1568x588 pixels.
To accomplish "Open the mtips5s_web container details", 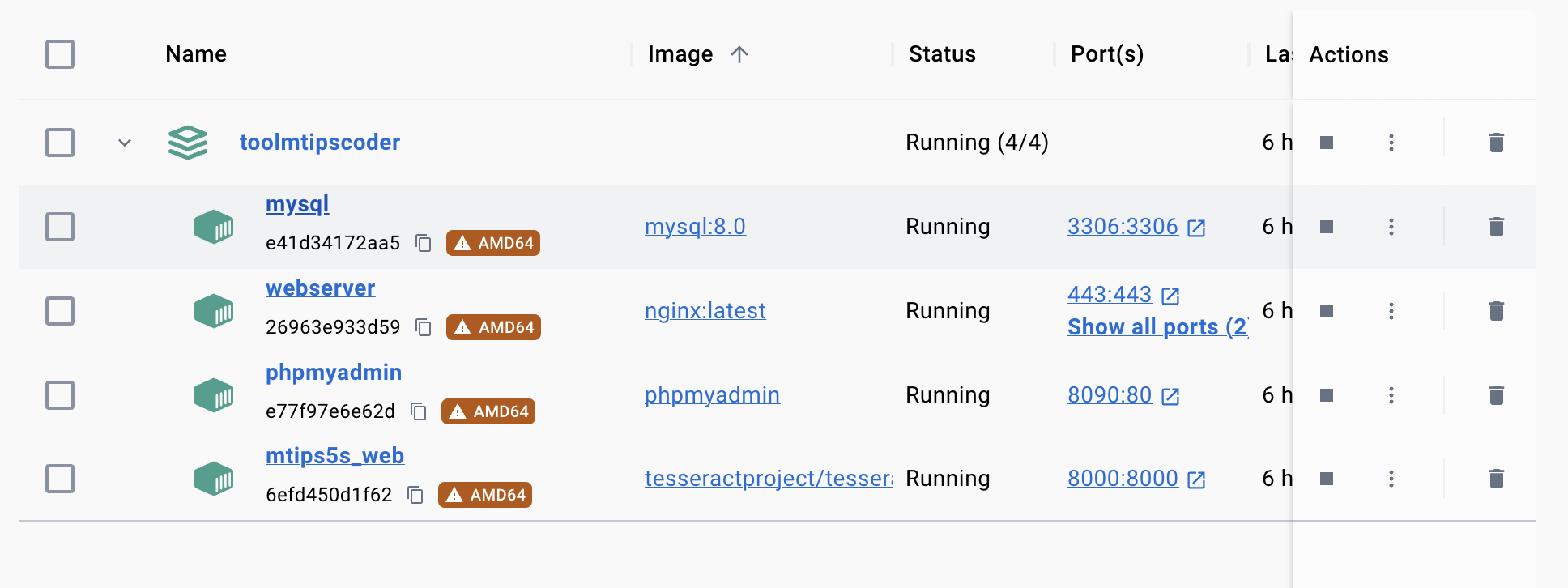I will pyautogui.click(x=335, y=456).
